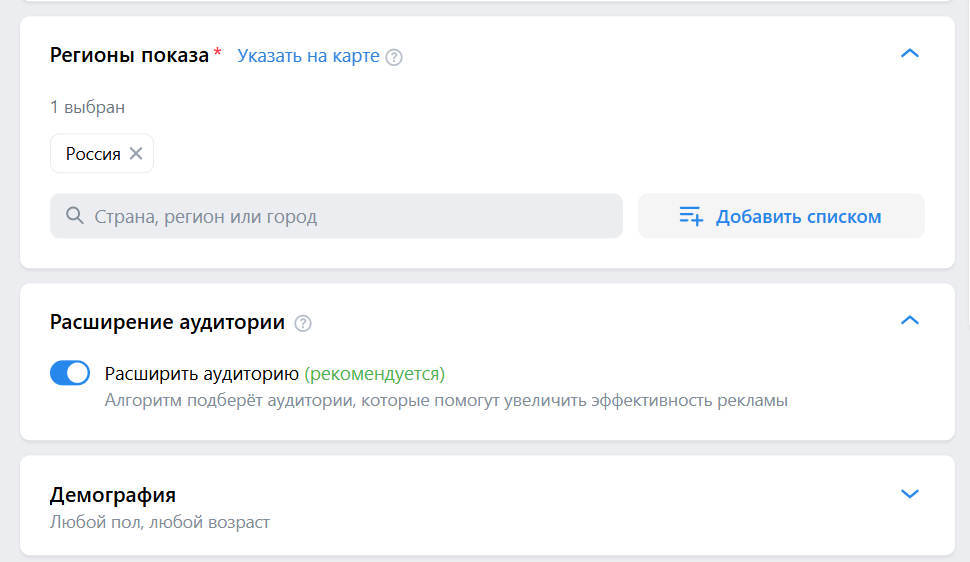
Task: Click the list-plus icon in Добавить списком
Action: tap(691, 216)
